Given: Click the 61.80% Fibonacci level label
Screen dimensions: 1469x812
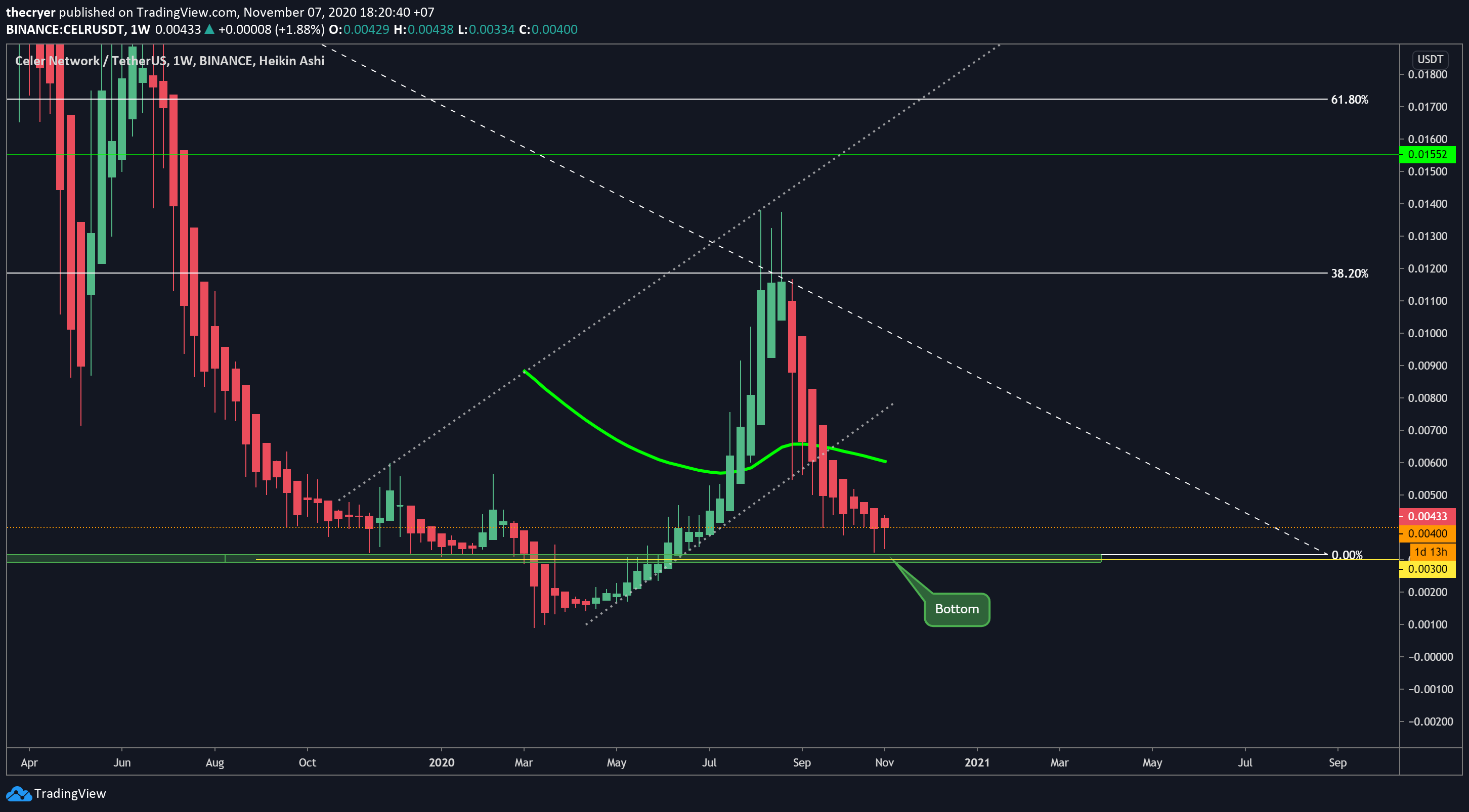Looking at the screenshot, I should [x=1349, y=100].
